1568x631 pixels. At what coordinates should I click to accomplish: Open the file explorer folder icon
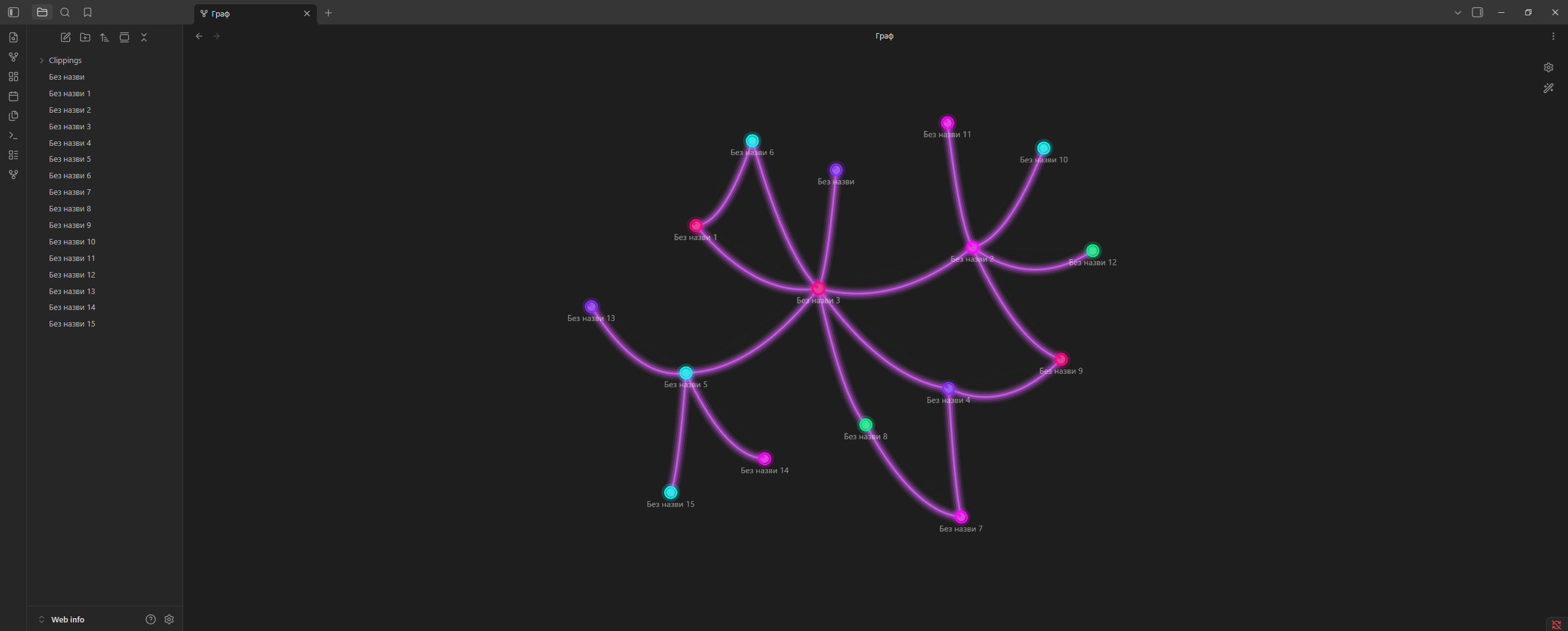(x=42, y=12)
